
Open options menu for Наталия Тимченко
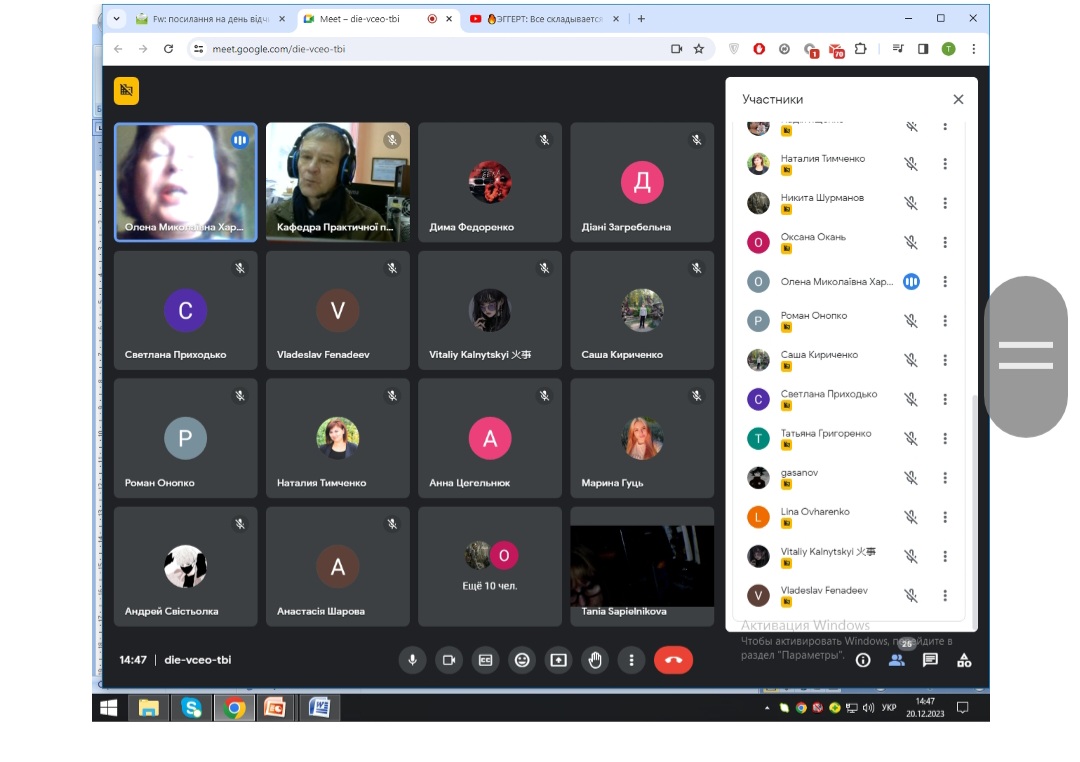click(x=945, y=164)
